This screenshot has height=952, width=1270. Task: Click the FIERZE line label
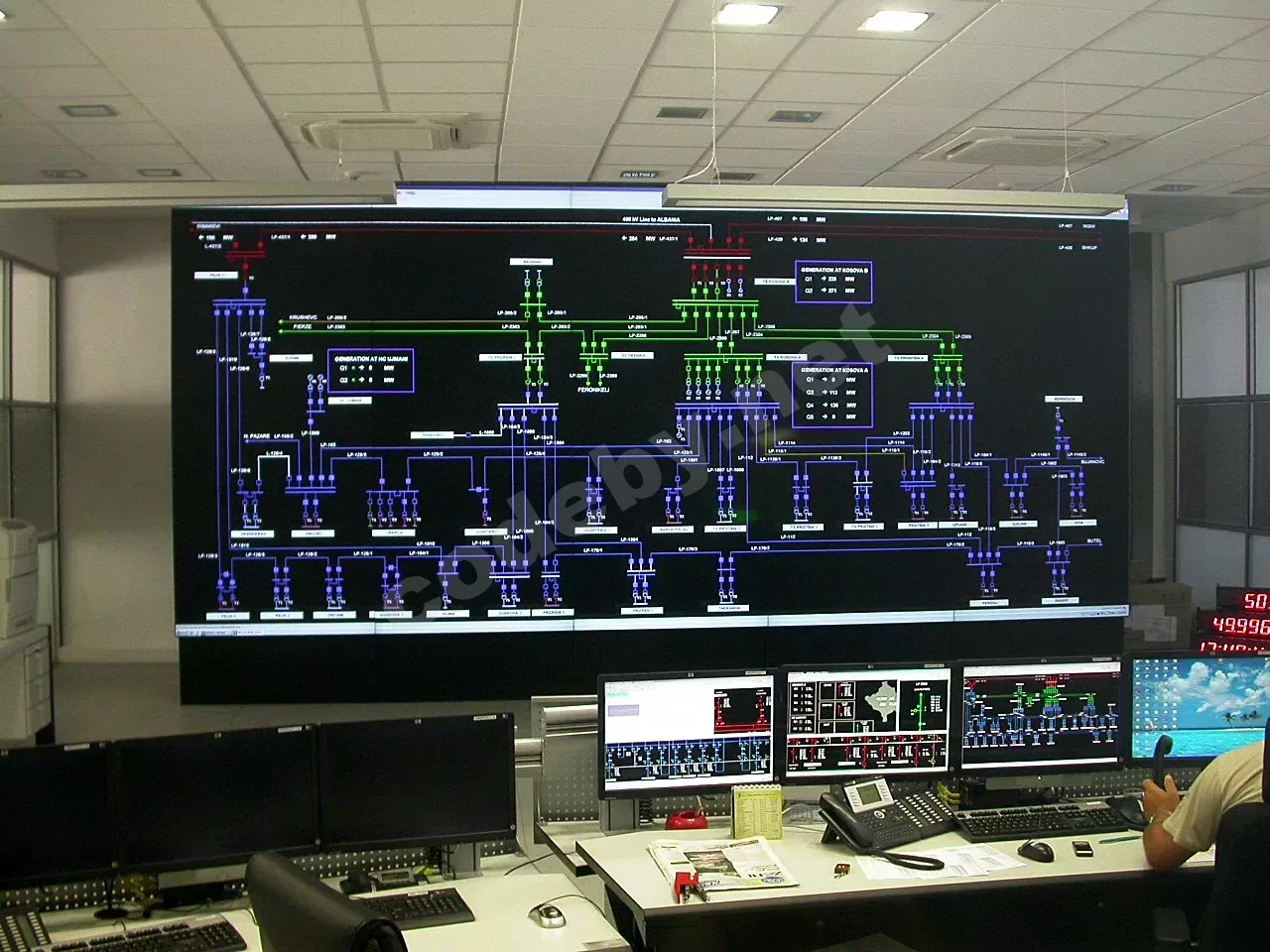pos(302,326)
